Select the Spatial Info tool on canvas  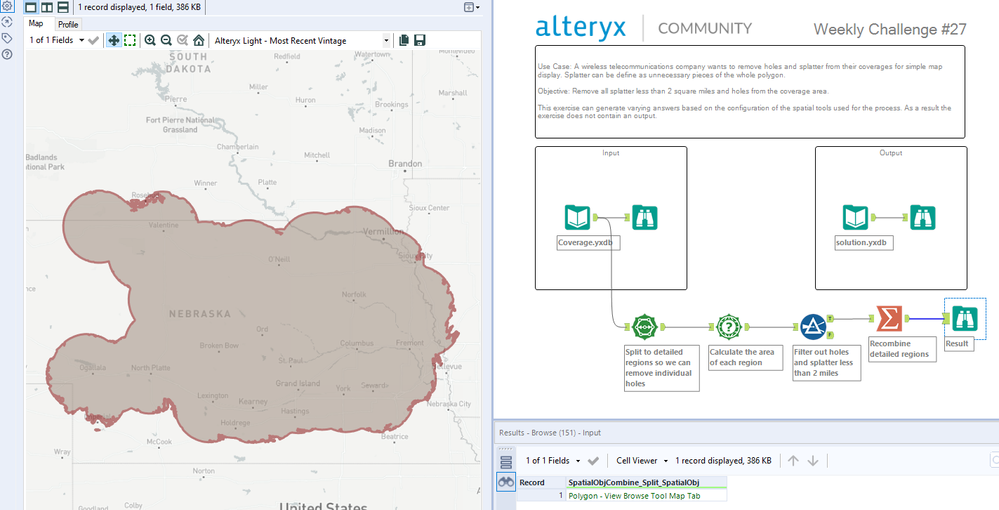pyautogui.click(x=729, y=327)
